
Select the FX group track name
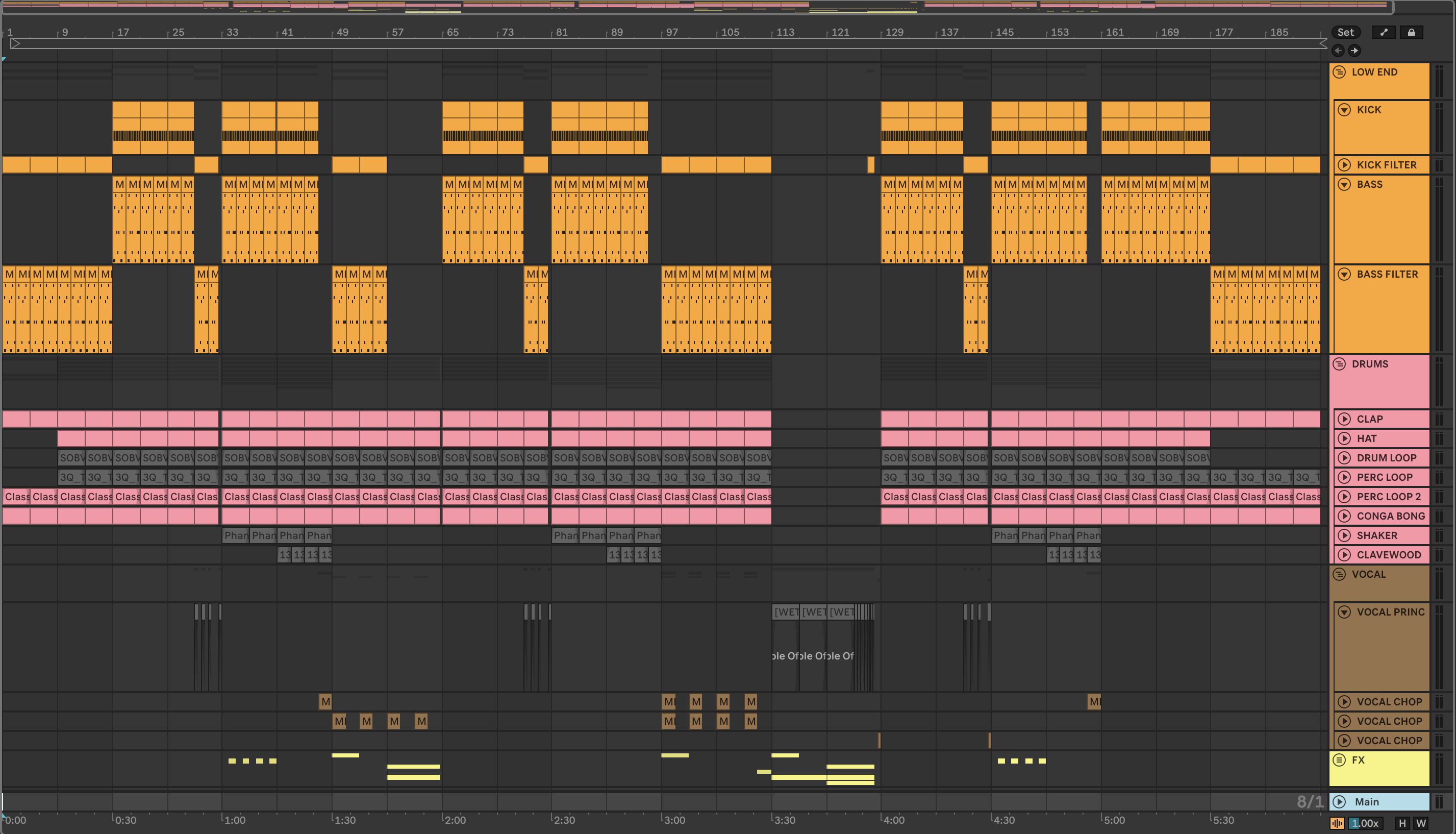pos(1358,759)
